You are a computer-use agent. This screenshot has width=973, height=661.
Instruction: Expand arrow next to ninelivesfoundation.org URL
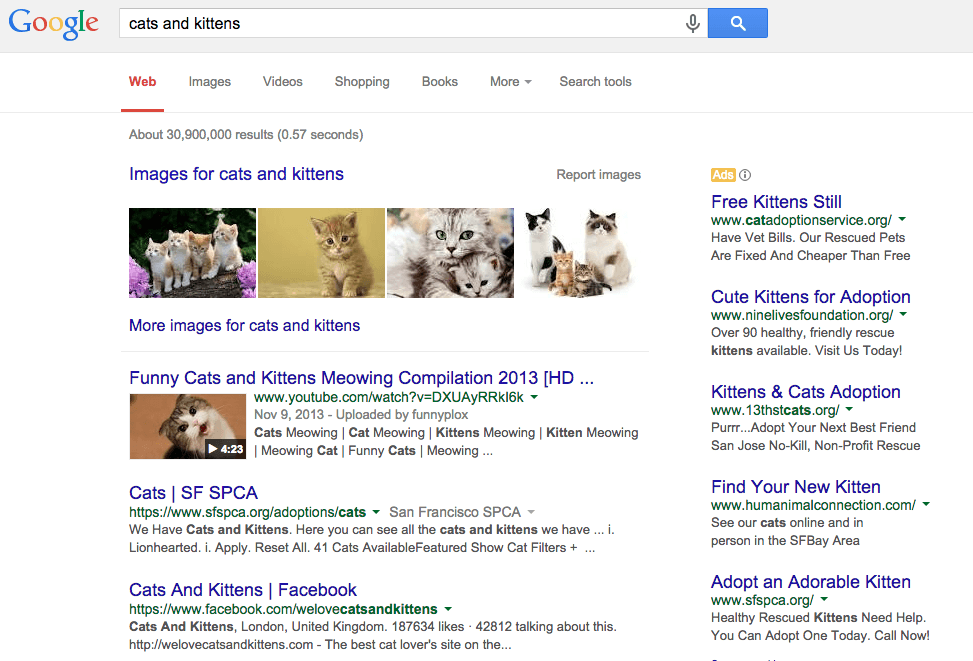[904, 314]
